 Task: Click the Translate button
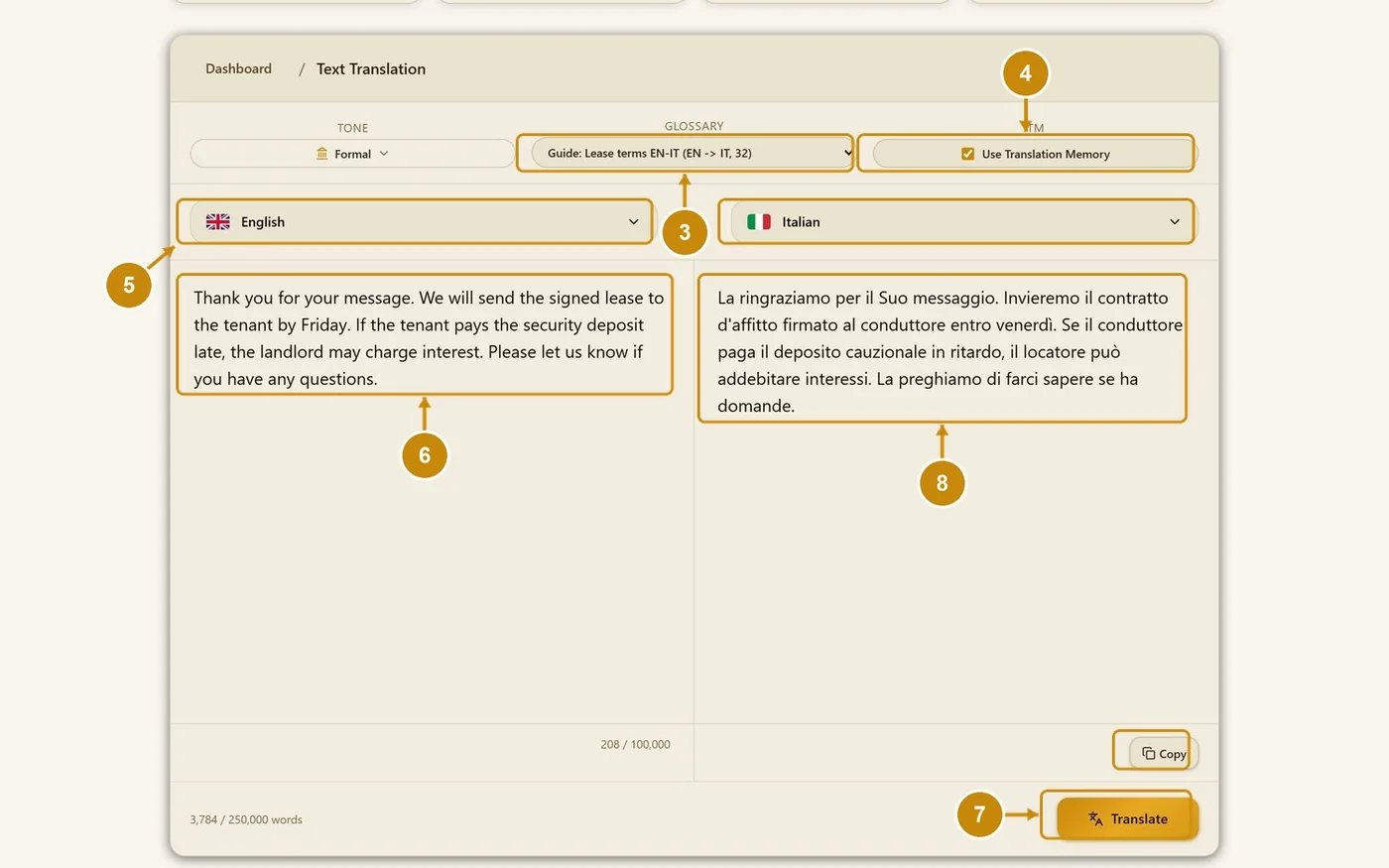pyautogui.click(x=1128, y=819)
